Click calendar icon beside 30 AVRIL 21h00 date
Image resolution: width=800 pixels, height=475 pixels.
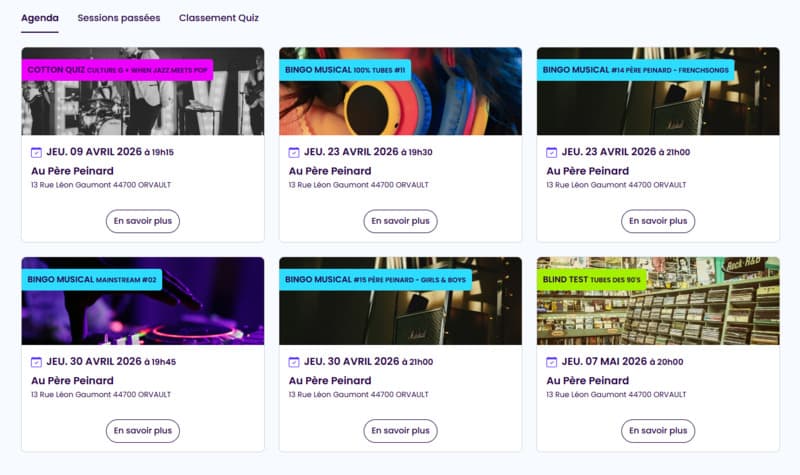(294, 362)
